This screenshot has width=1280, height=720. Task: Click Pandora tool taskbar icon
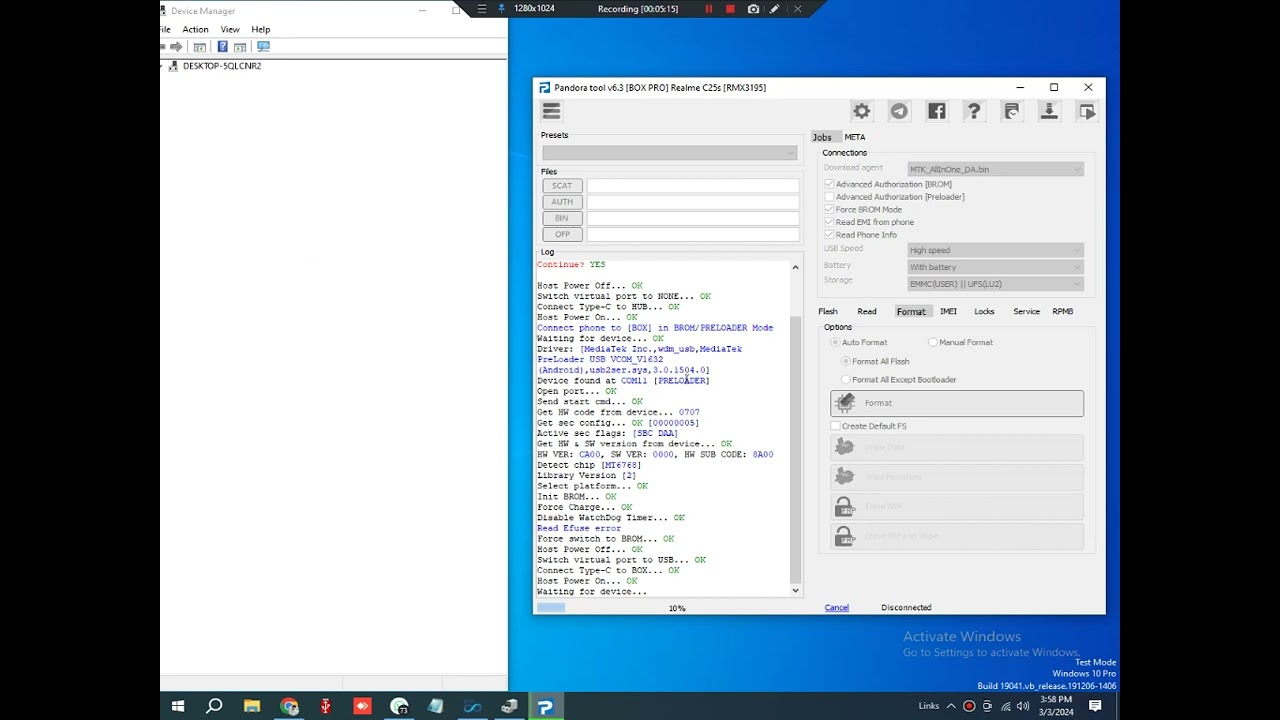tap(545, 706)
